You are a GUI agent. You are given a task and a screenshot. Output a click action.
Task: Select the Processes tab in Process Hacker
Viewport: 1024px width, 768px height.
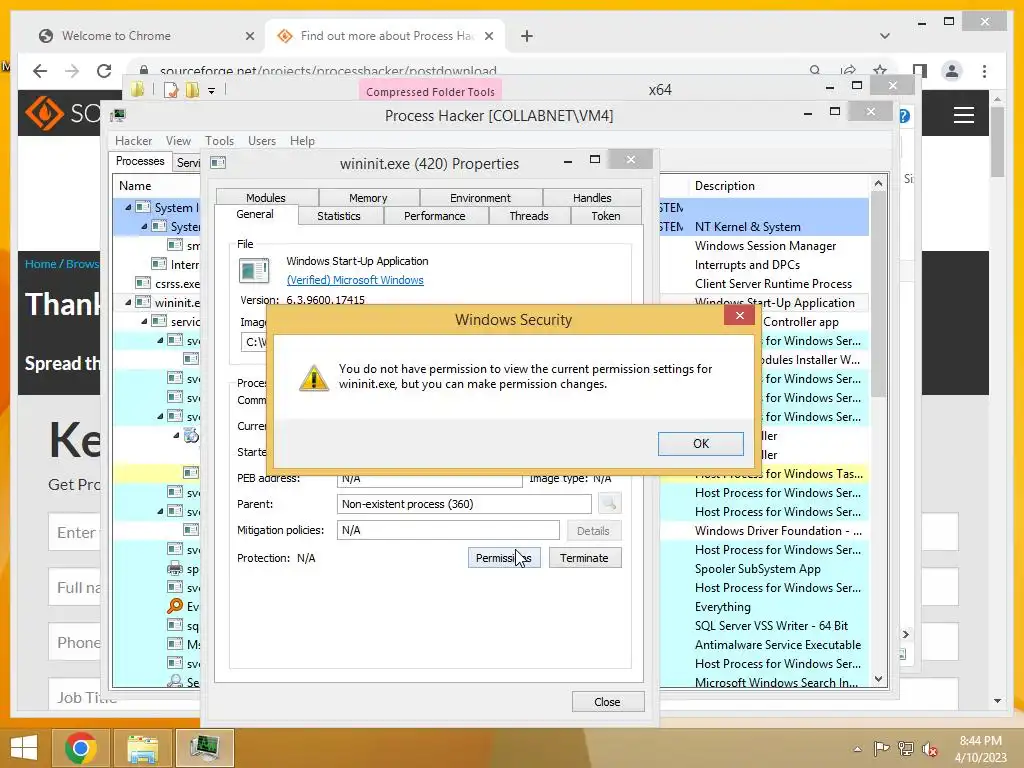point(140,161)
